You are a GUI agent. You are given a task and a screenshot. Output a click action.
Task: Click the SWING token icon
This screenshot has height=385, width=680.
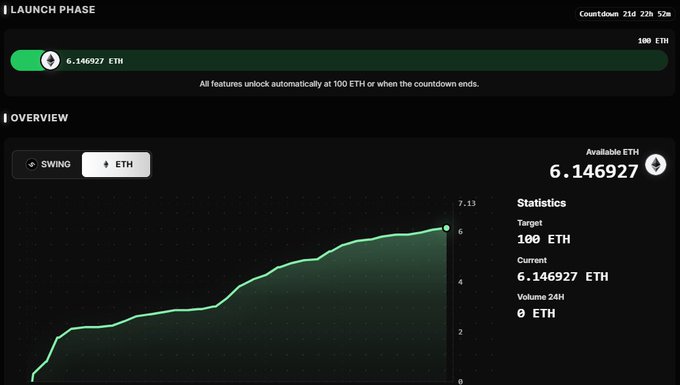(32, 164)
